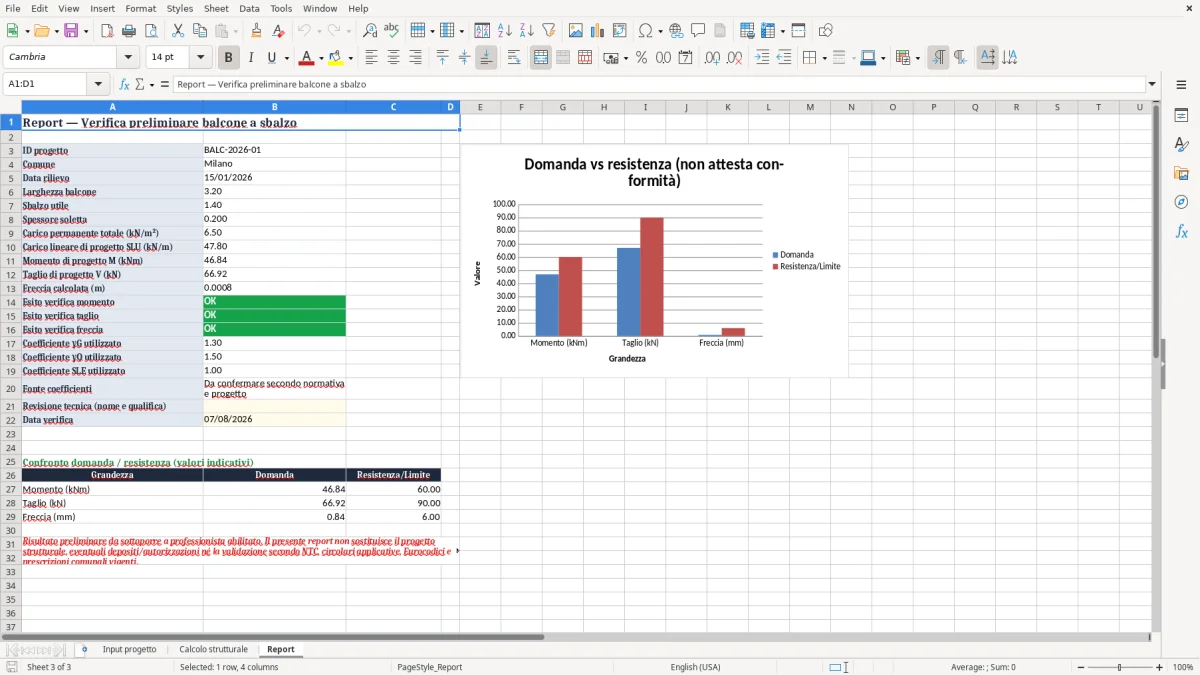Copy the selected cells
This screenshot has width=1200, height=675.
pos(199,31)
